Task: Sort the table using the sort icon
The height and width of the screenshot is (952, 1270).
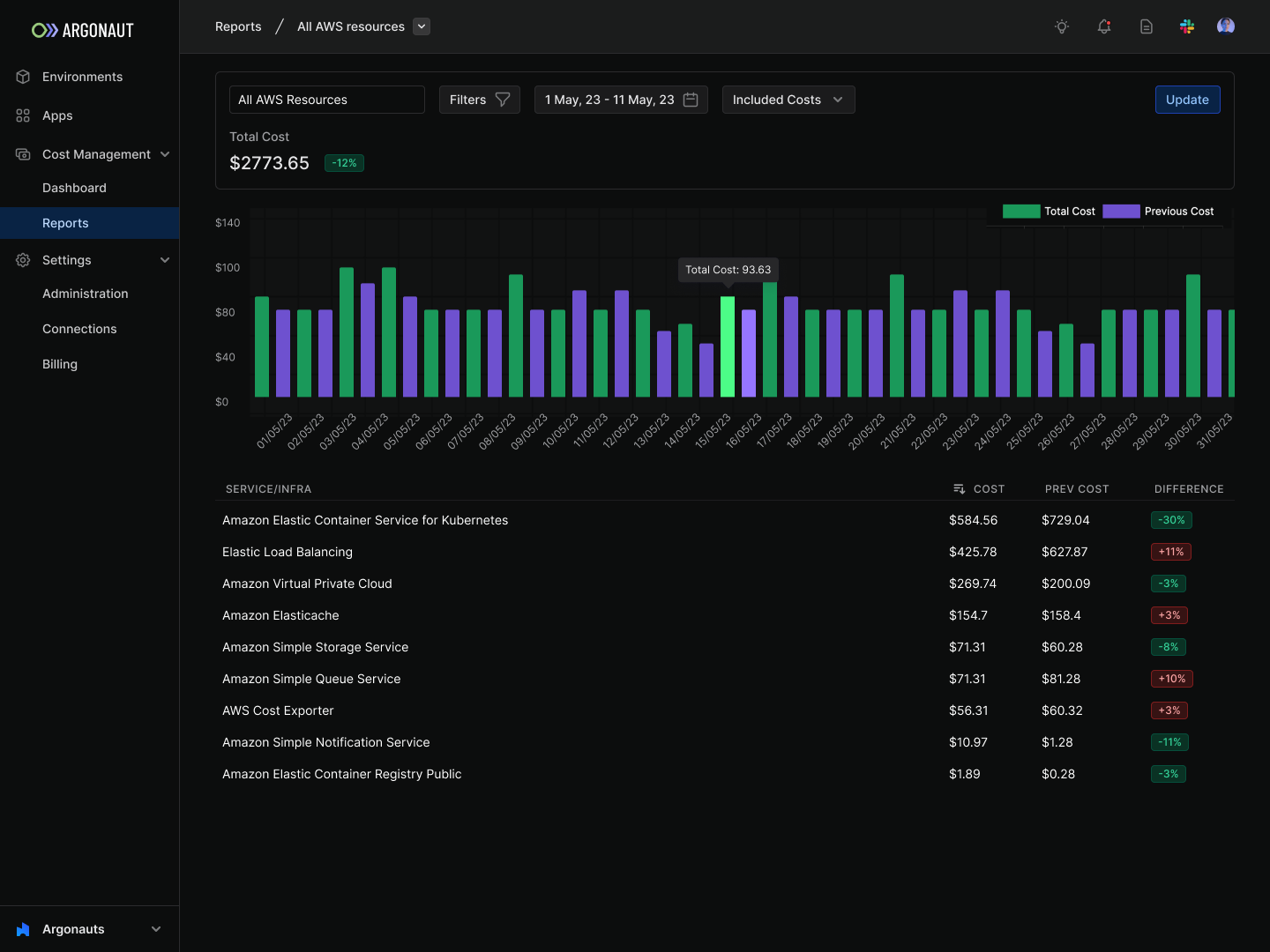Action: click(x=960, y=488)
